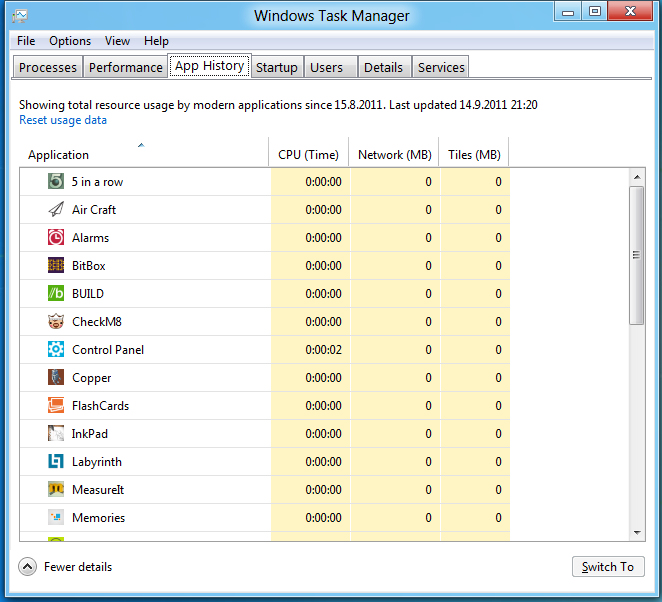Switch to the Startup tab
The width and height of the screenshot is (662, 602).
(277, 67)
